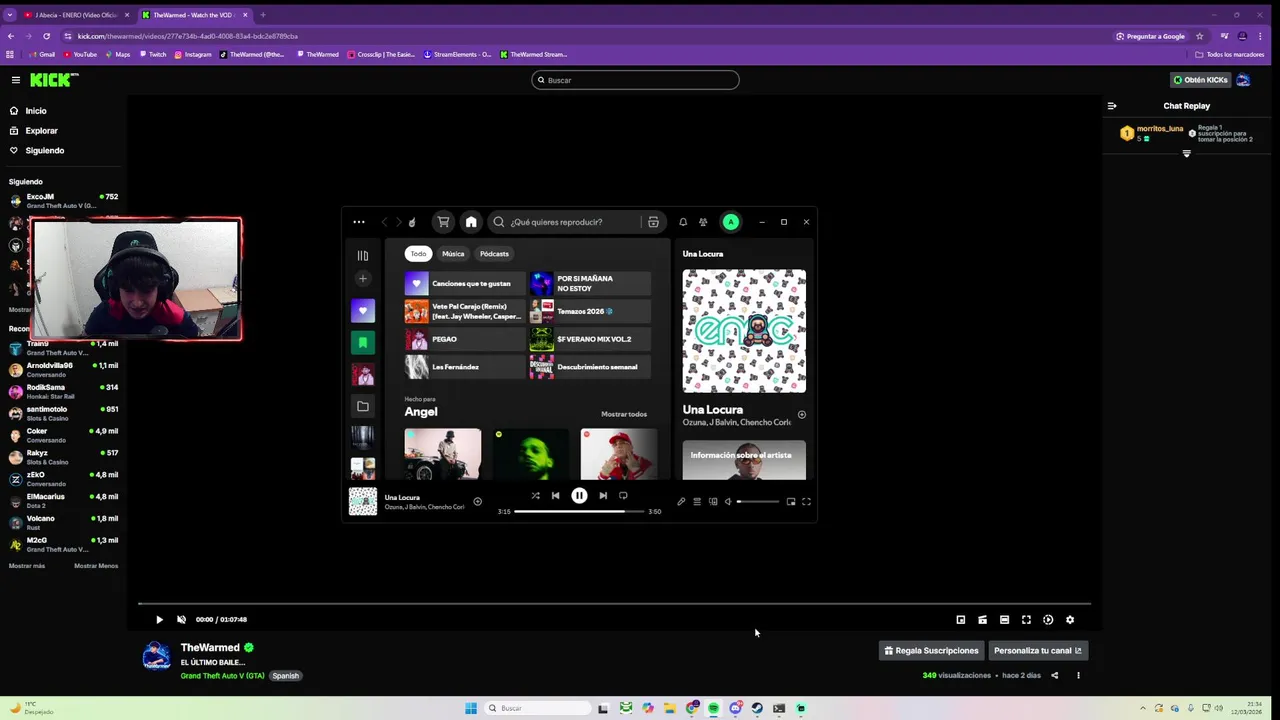Open the playback speed icon
The width and height of the screenshot is (1280, 720).
coord(1048,620)
